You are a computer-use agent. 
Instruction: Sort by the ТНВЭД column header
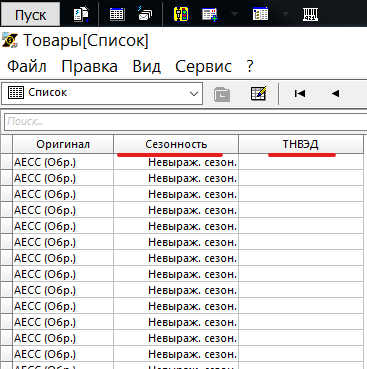tap(301, 144)
